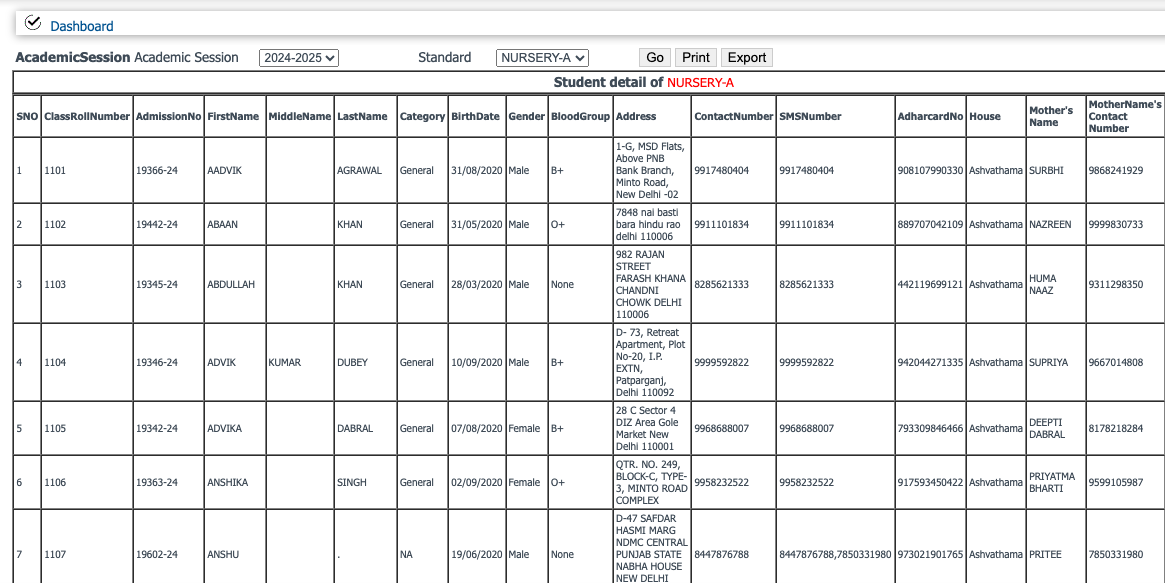Click admission number 19346-24
This screenshot has height=583, width=1165.
pyautogui.click(x=157, y=362)
